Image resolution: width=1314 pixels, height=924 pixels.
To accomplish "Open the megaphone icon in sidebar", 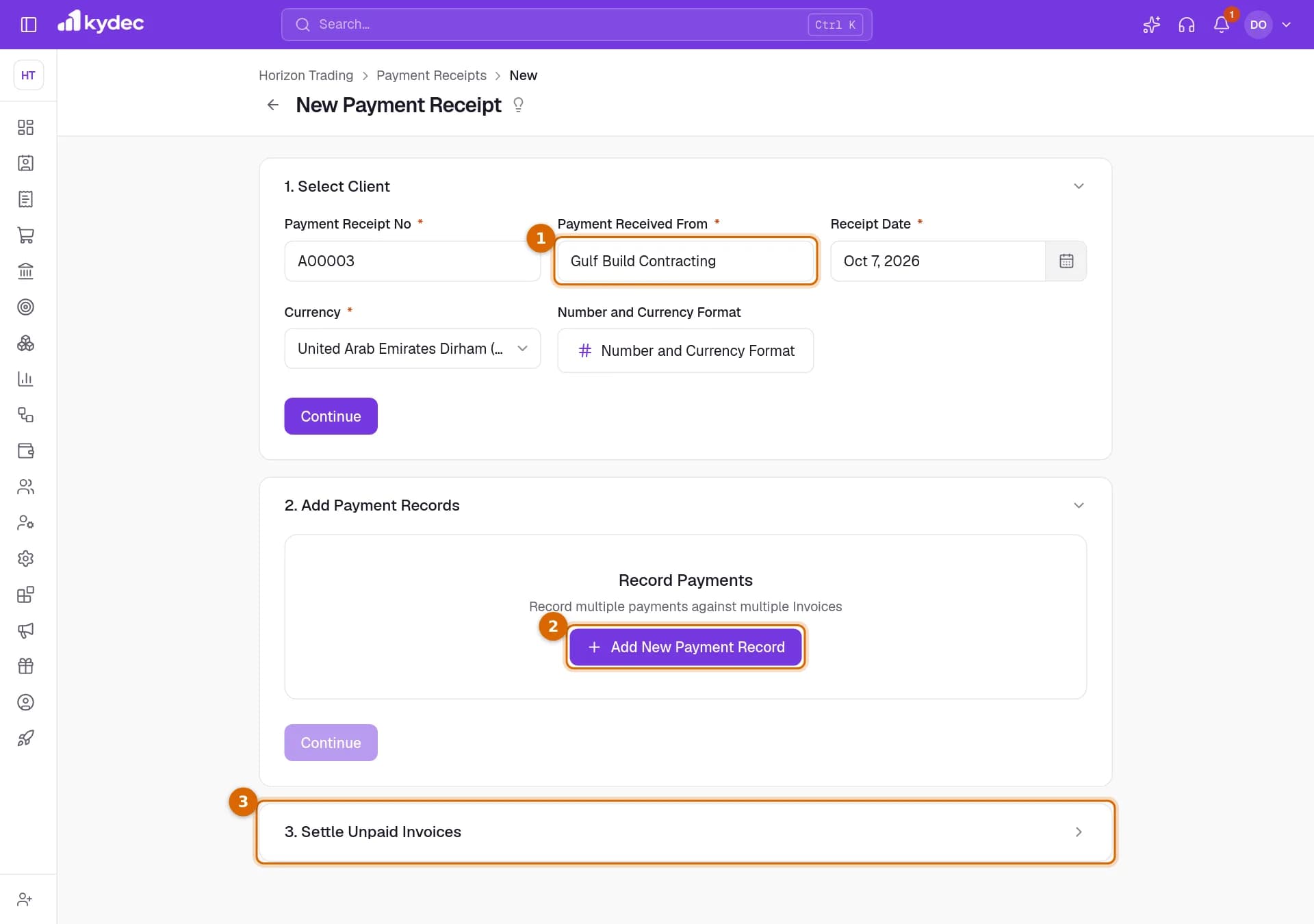I will coord(25,630).
